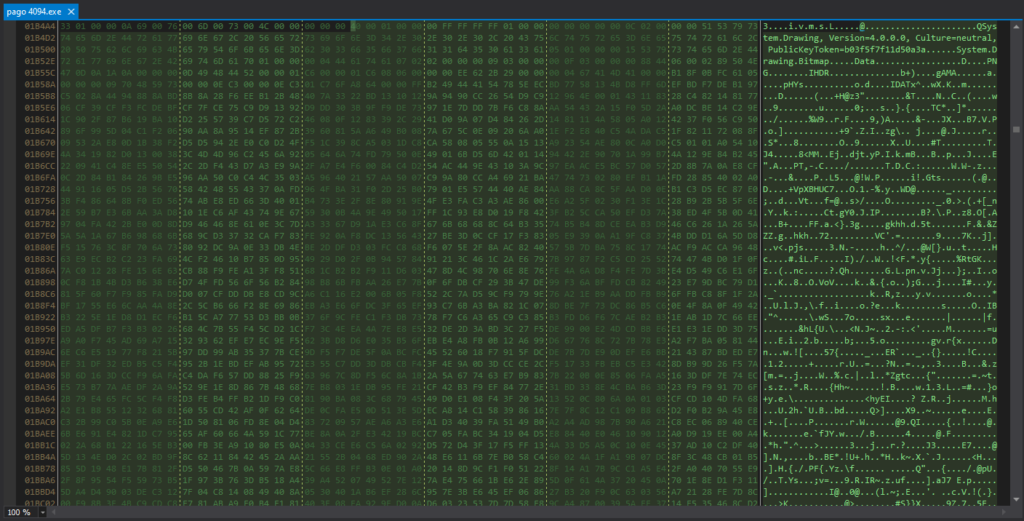Close the pago 4094.exe tab
This screenshot has height=521, width=1024.
coord(73,10)
